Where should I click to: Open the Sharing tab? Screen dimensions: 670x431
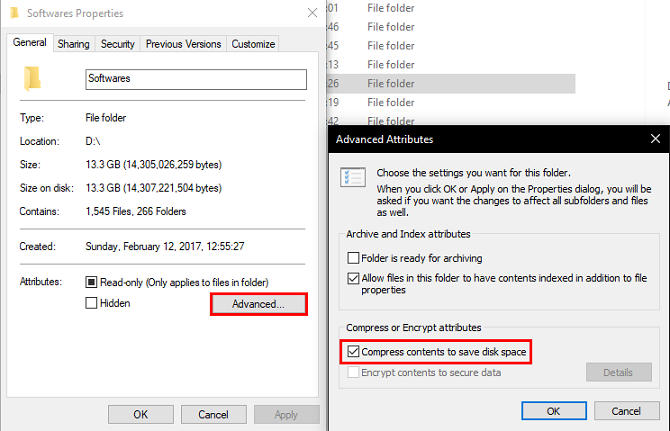pyautogui.click(x=73, y=44)
